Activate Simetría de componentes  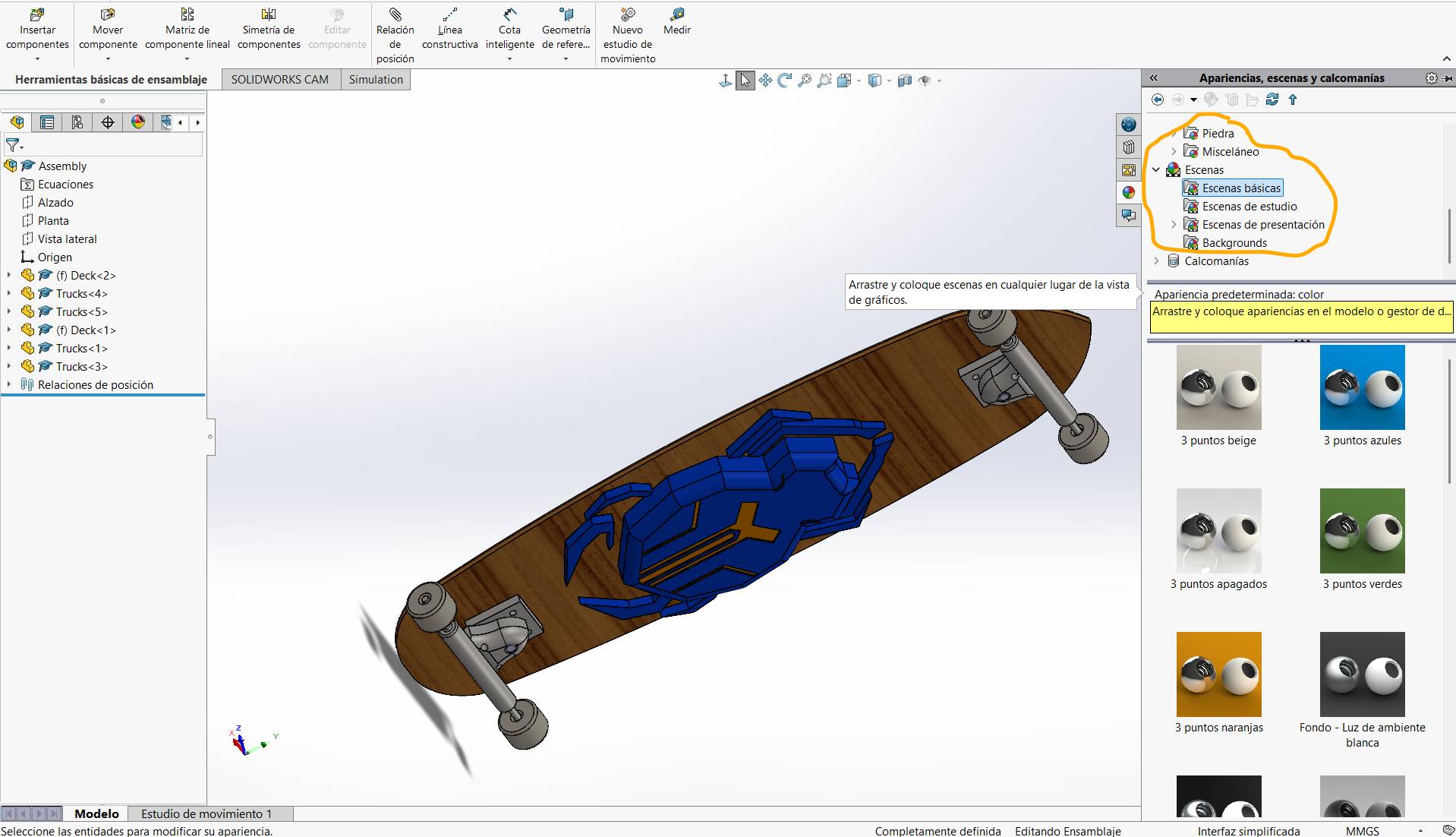click(268, 25)
